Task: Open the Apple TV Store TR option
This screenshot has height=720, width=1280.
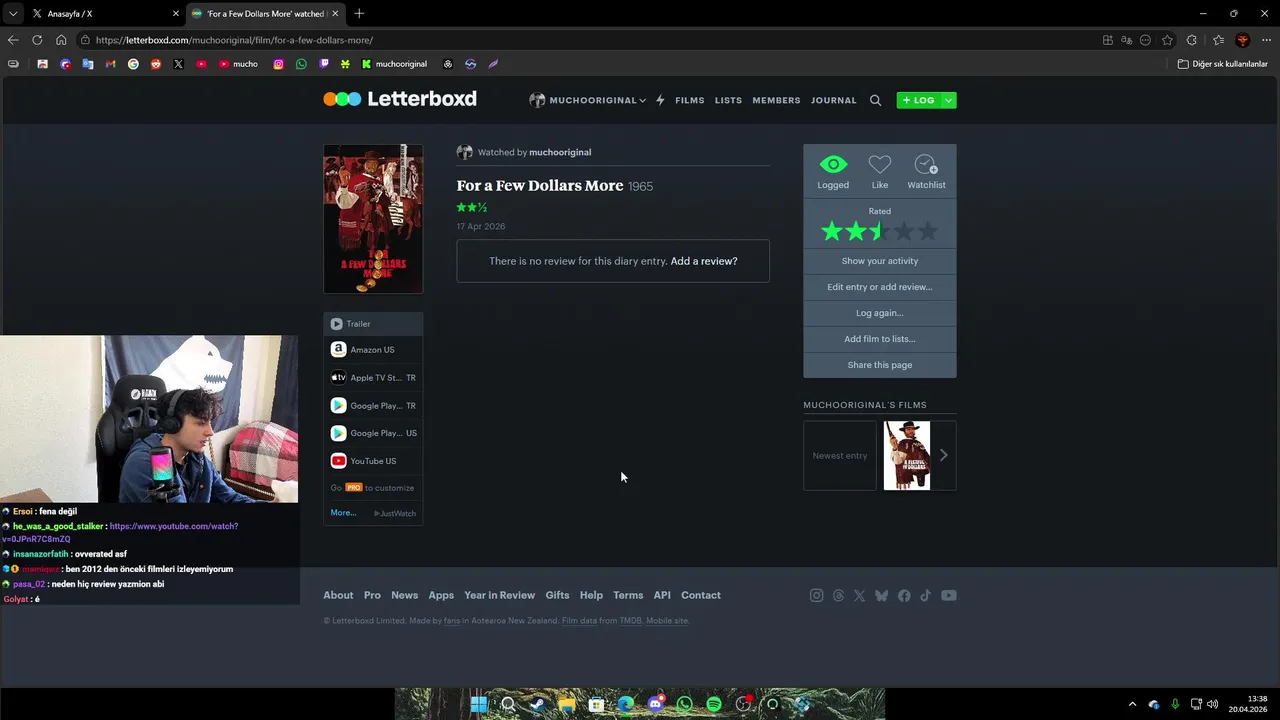Action: point(373,378)
